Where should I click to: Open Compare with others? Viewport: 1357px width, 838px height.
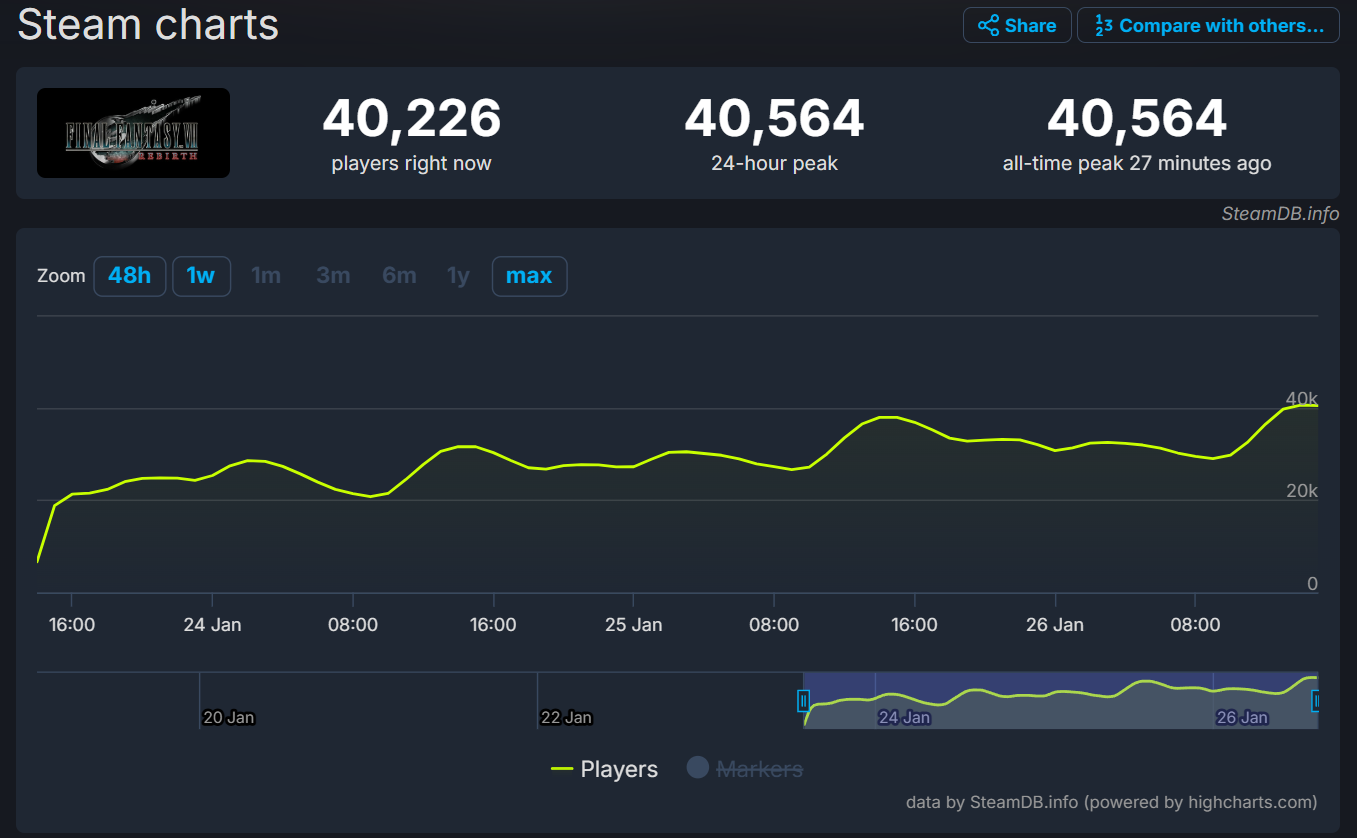click(1208, 25)
